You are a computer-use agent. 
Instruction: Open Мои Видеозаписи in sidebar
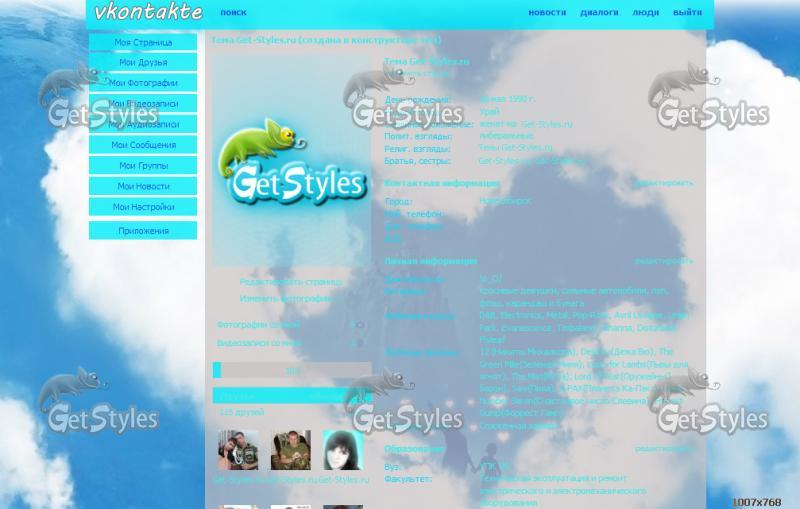point(143,104)
